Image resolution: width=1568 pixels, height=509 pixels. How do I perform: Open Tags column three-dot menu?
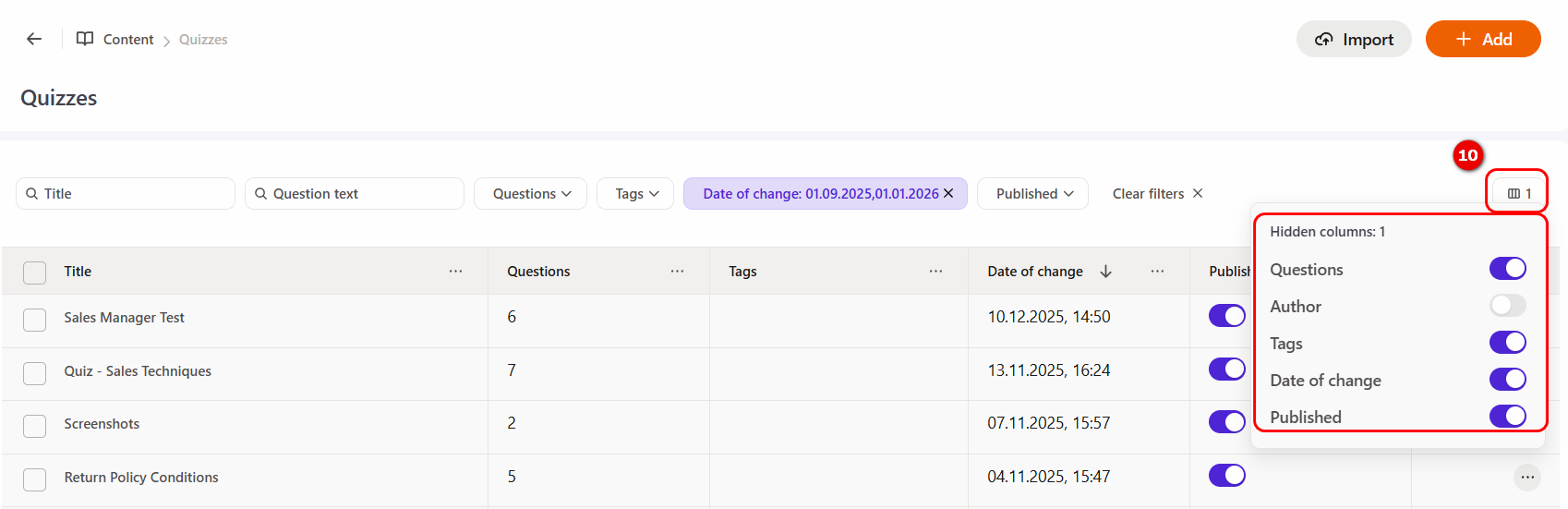(x=935, y=271)
